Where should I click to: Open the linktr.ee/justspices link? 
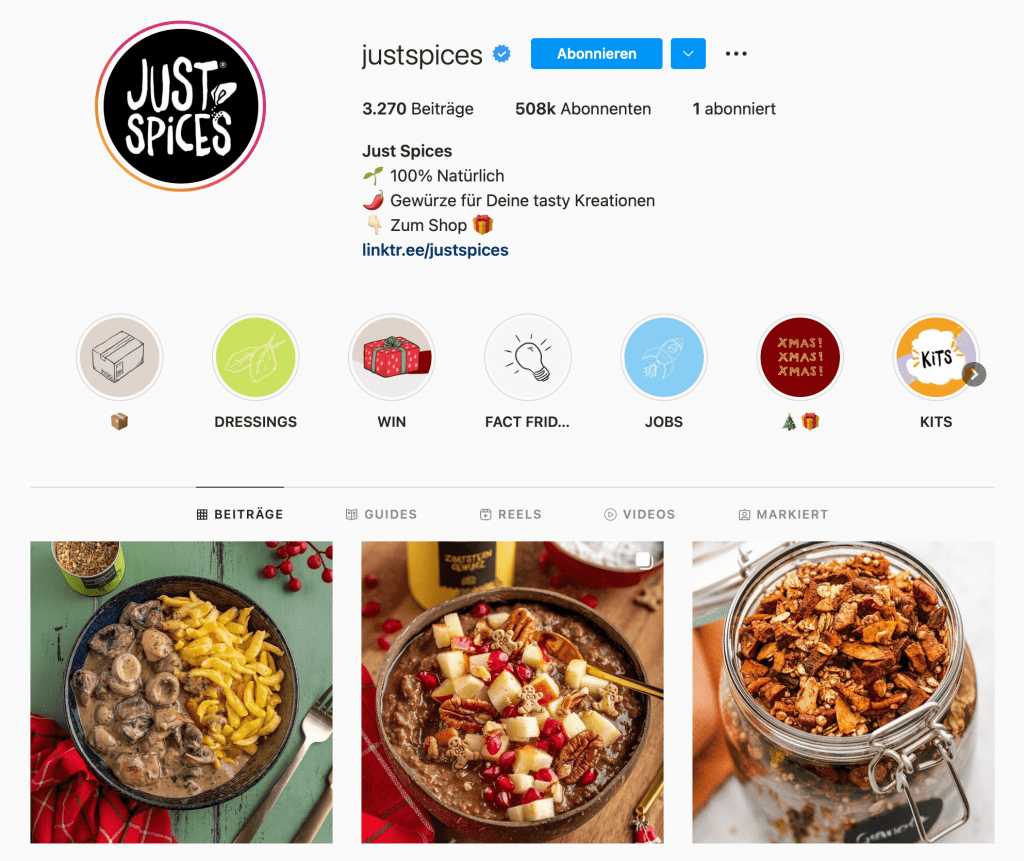coord(435,250)
